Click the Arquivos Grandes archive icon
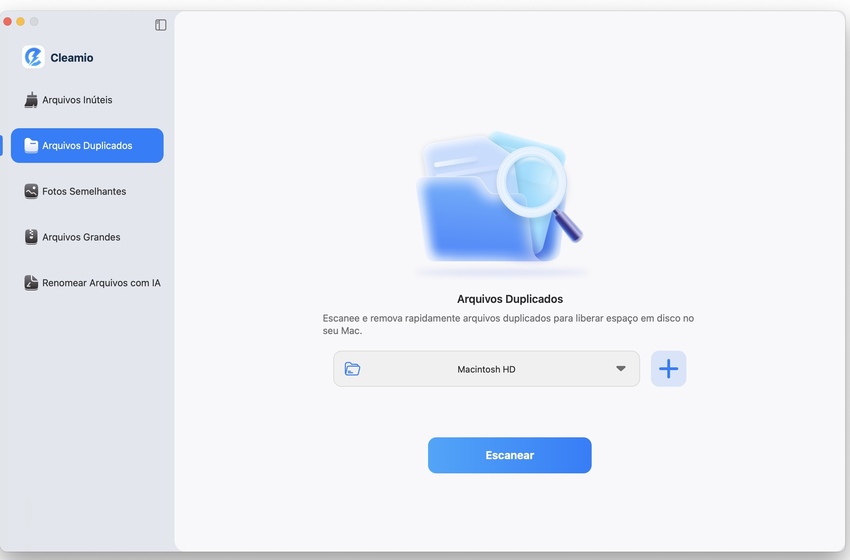Screen dimensions: 850x560 click(31, 237)
